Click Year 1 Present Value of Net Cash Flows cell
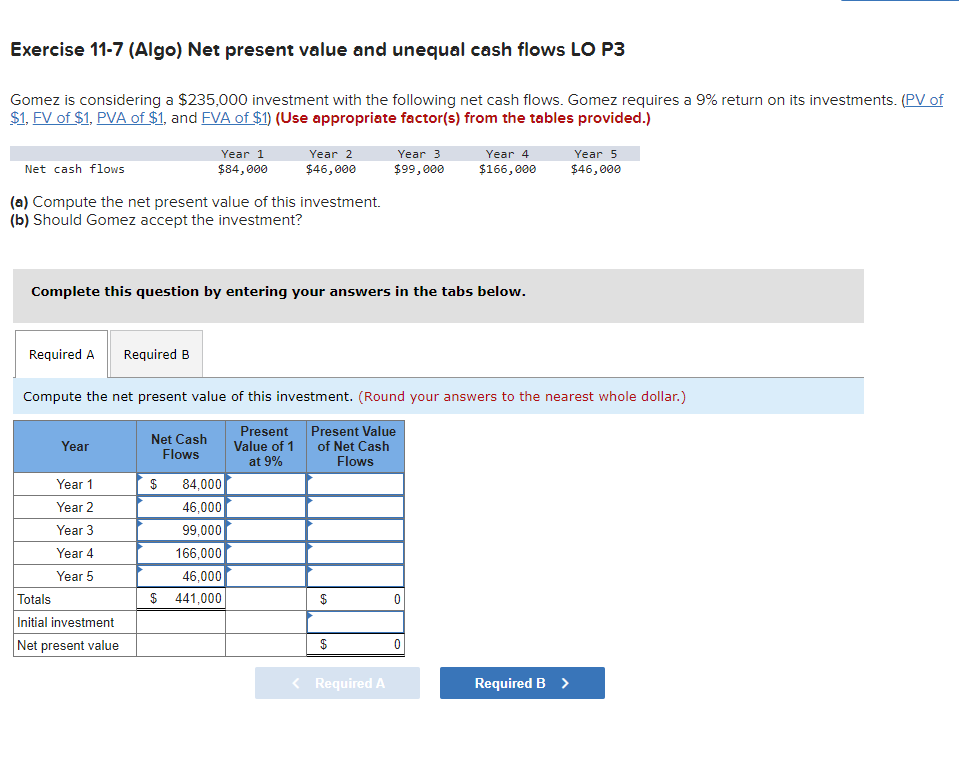The width and height of the screenshot is (959, 758). point(354,484)
